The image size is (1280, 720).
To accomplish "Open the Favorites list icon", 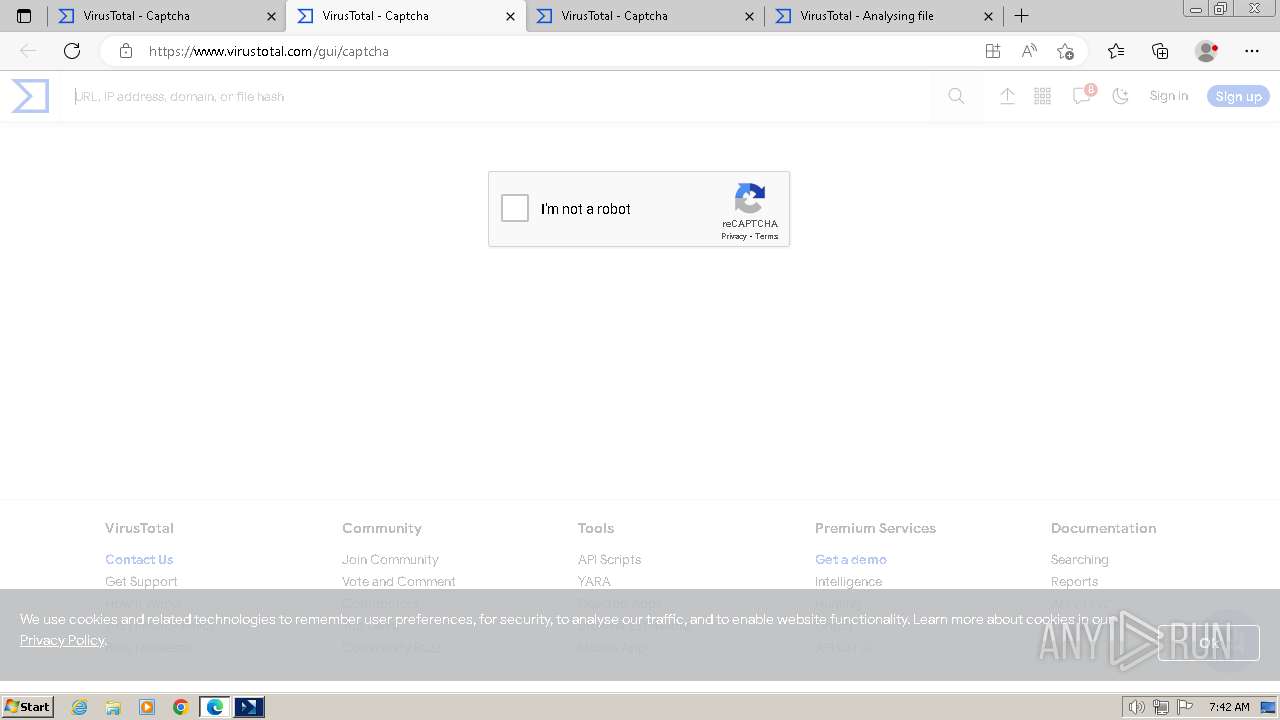I will tap(1116, 51).
